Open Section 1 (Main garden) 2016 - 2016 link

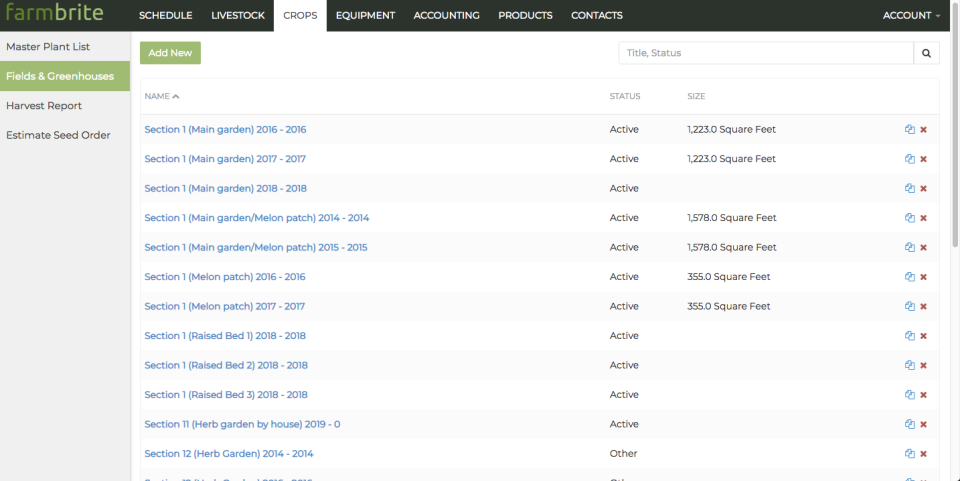[225, 129]
